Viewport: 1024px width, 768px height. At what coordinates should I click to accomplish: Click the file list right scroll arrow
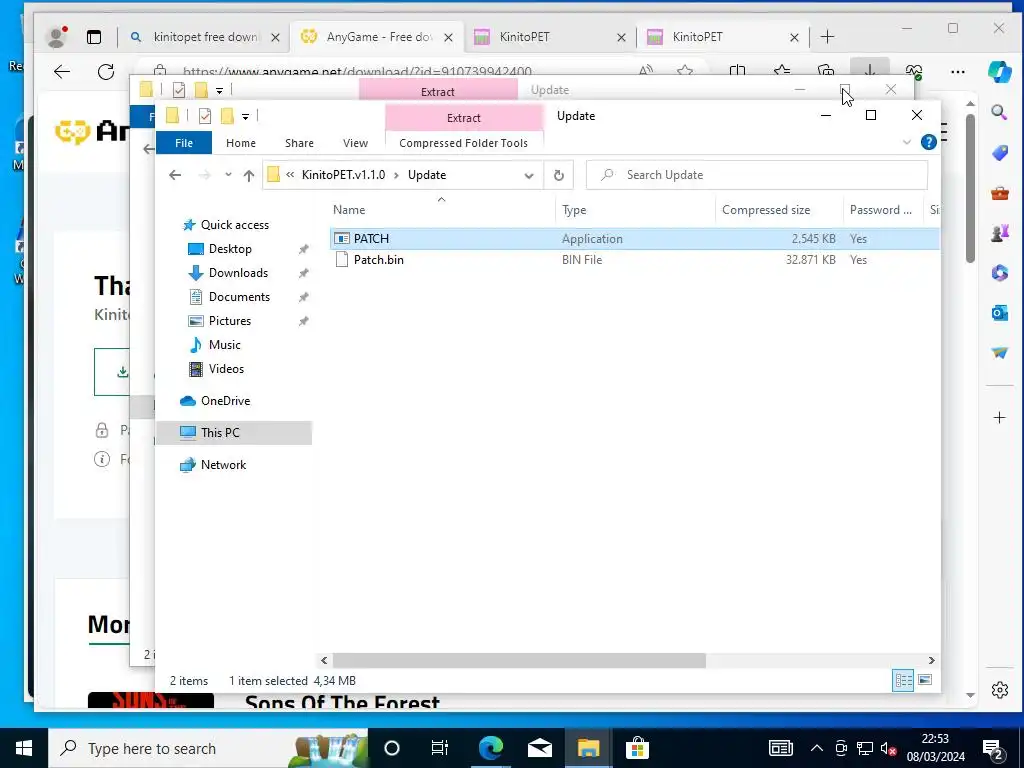click(x=932, y=661)
